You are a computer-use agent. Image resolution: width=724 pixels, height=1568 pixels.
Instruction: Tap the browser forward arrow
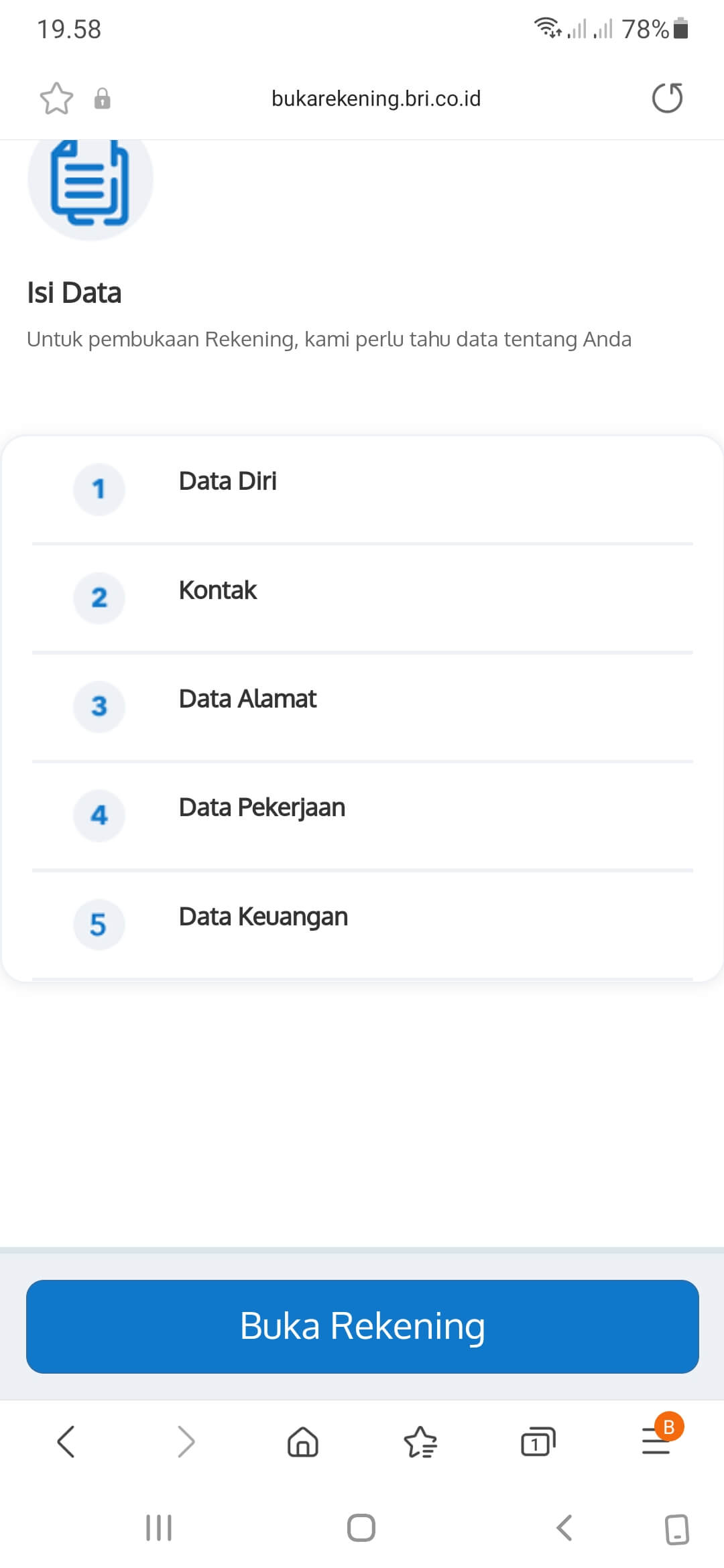[186, 1441]
